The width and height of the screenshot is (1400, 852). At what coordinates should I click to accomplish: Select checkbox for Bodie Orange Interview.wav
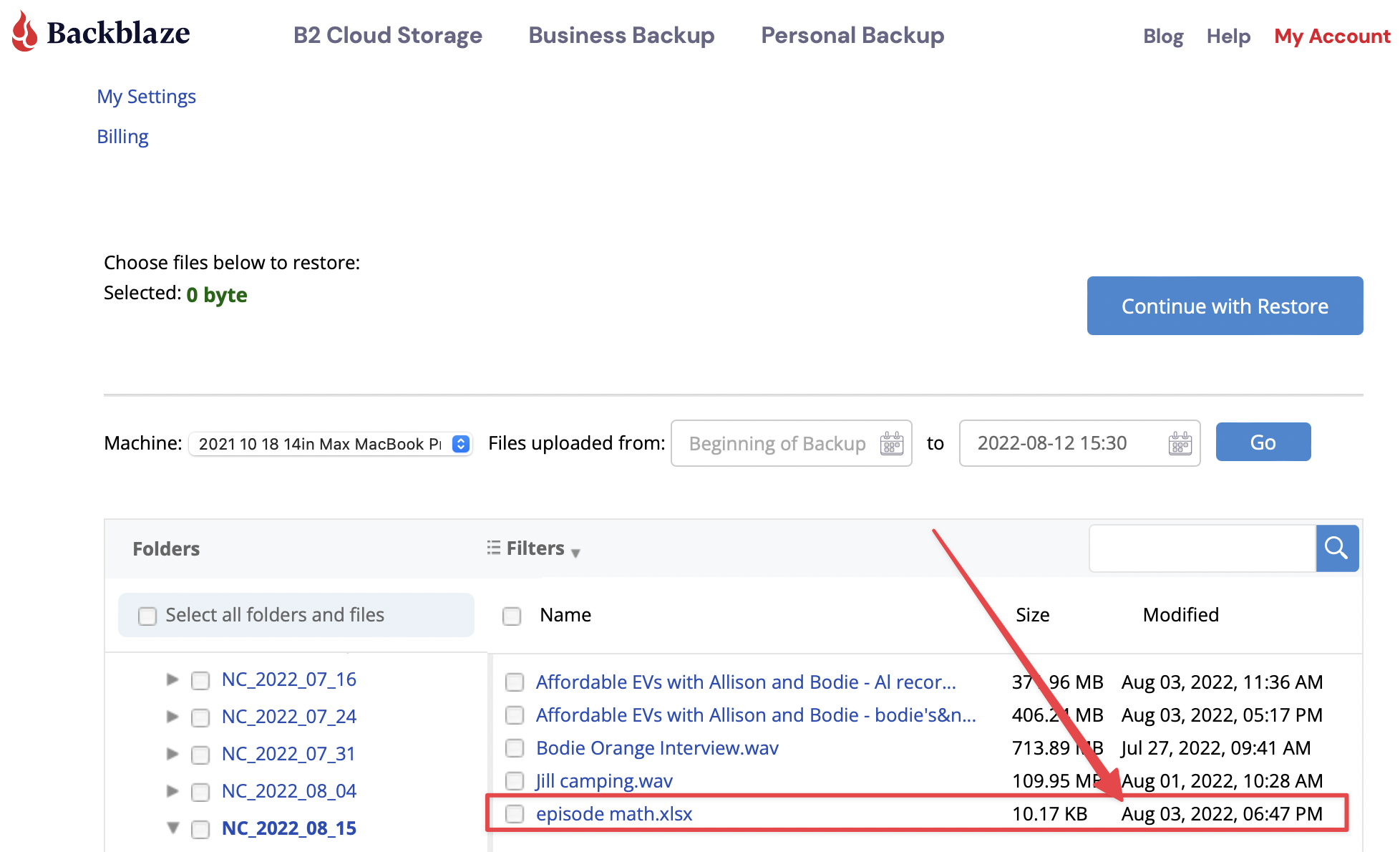[x=515, y=748]
